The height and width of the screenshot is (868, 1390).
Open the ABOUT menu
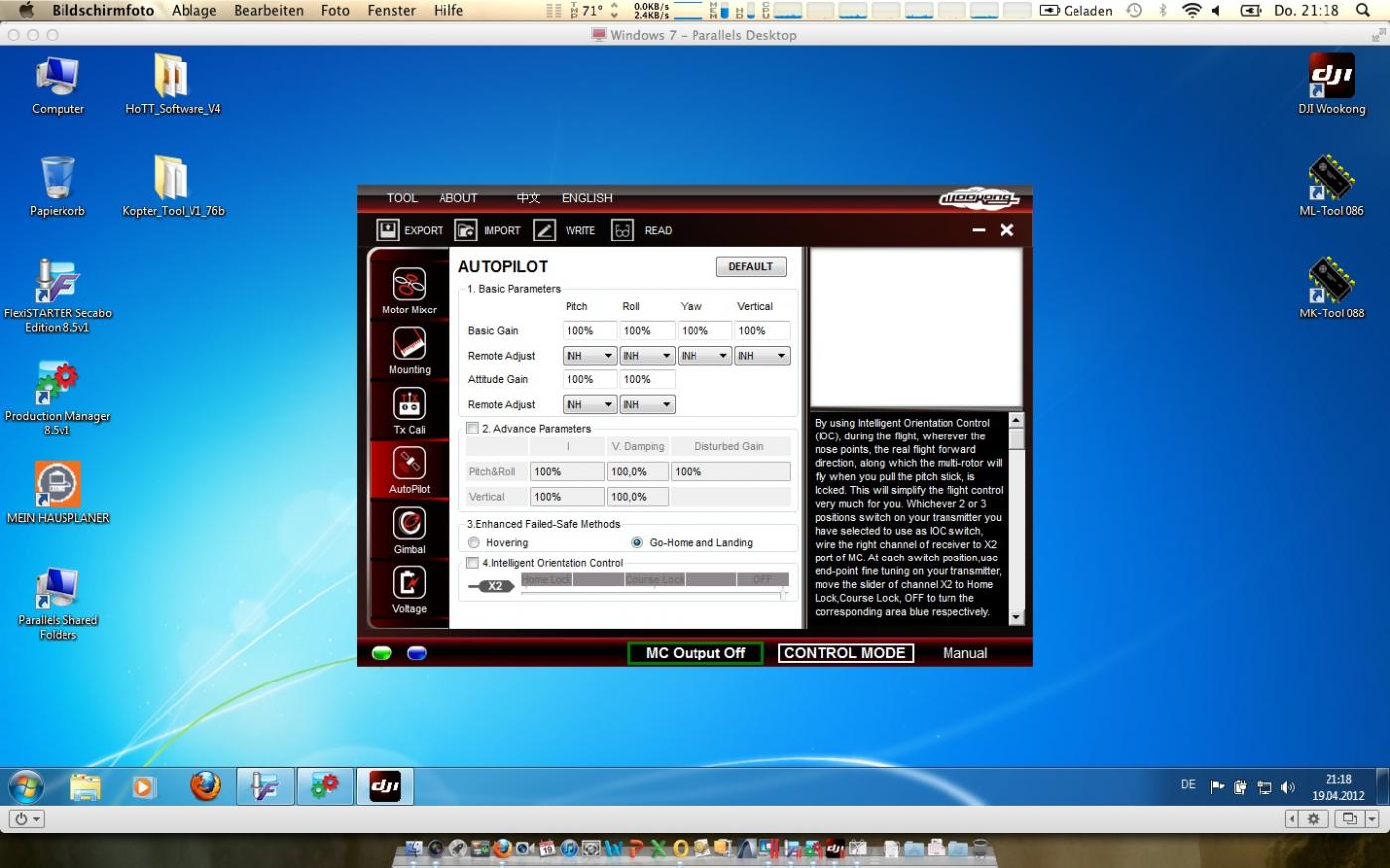coord(458,198)
